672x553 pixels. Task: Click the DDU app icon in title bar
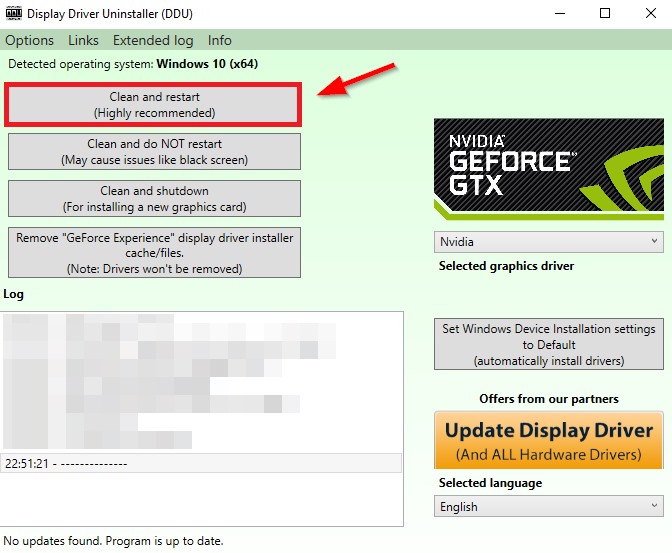[14, 13]
